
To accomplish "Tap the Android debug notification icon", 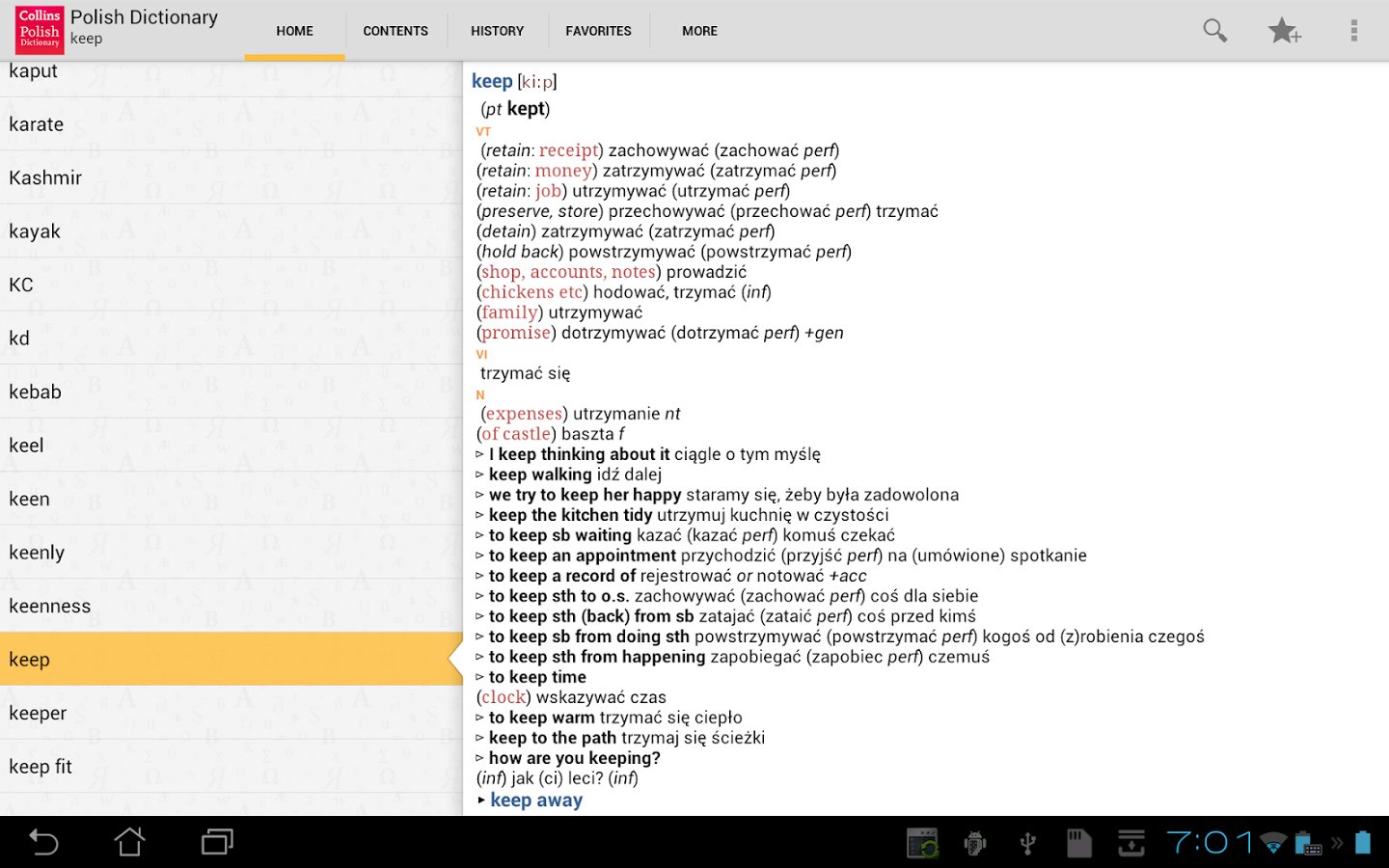I will 975,844.
